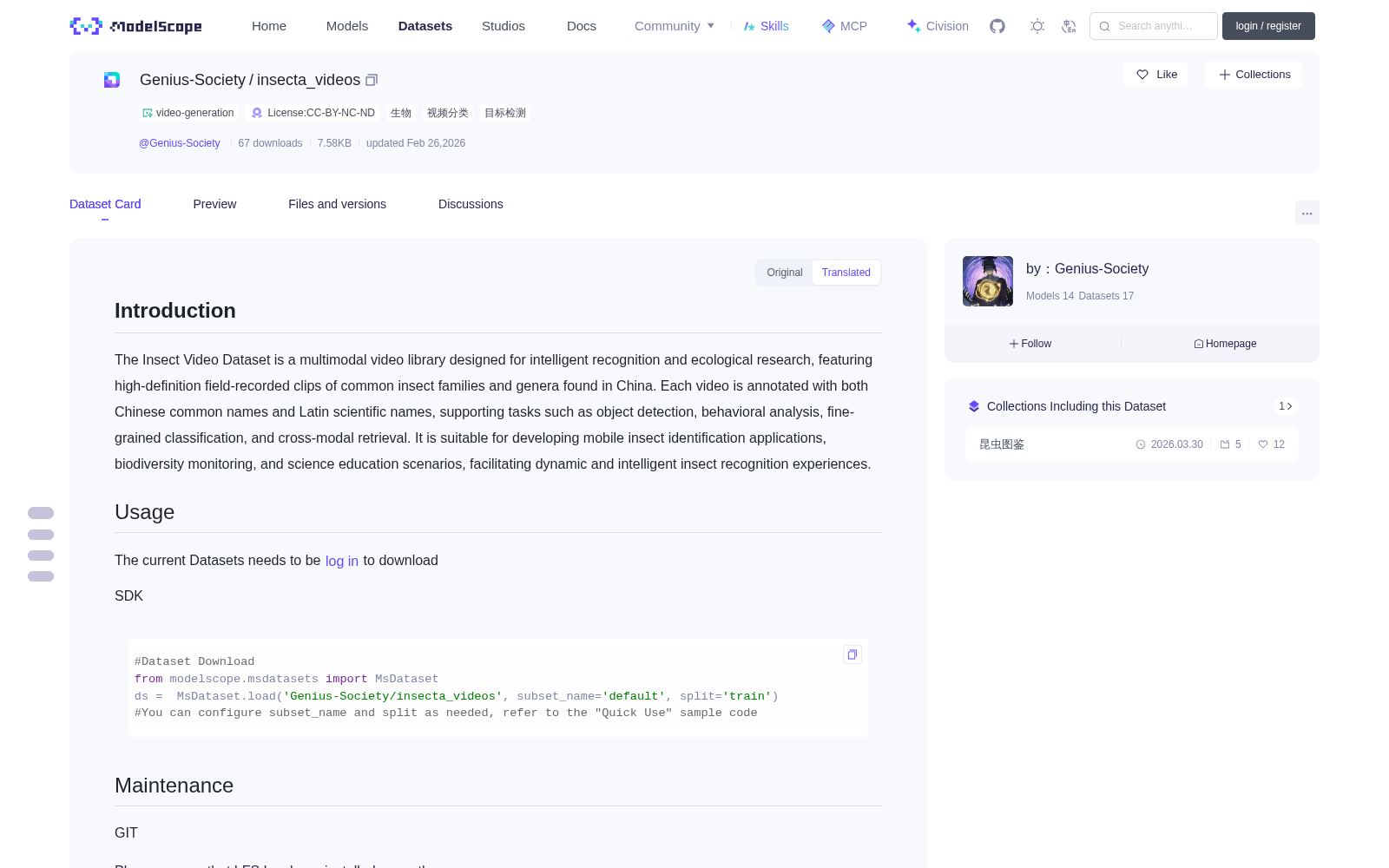This screenshot has height=868, width=1389.
Task: Switch language with the translate icon
Action: tap(1070, 26)
